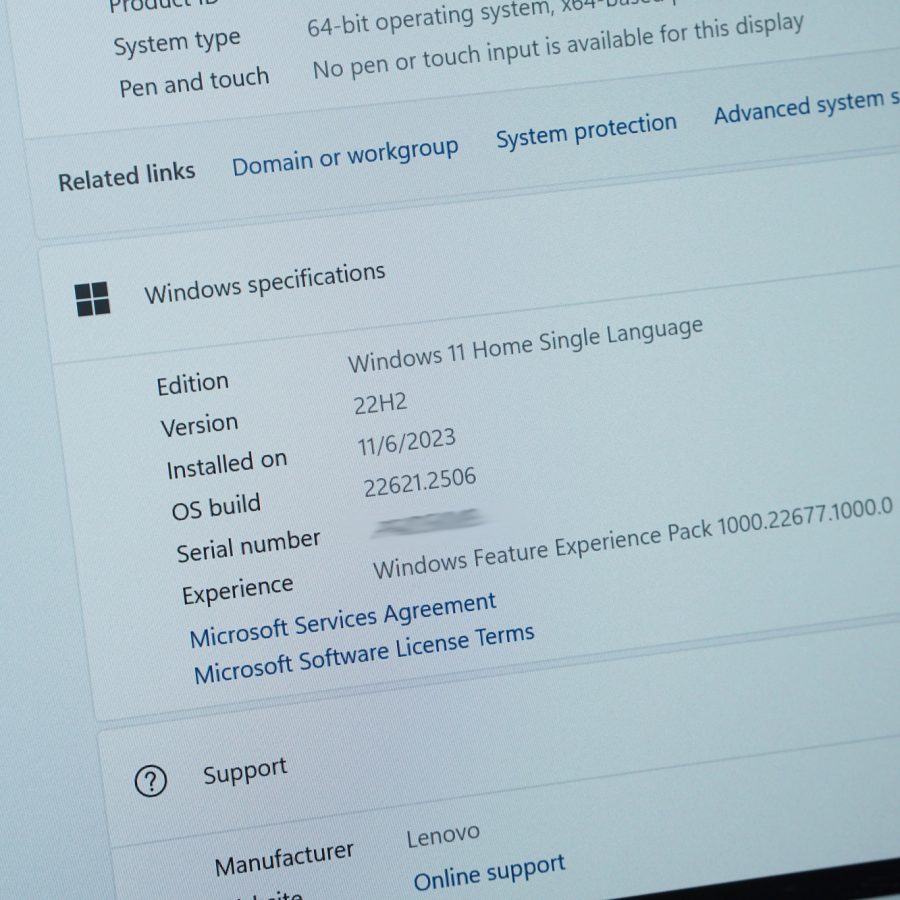Click the Pen and touch label

pyautogui.click(x=194, y=83)
